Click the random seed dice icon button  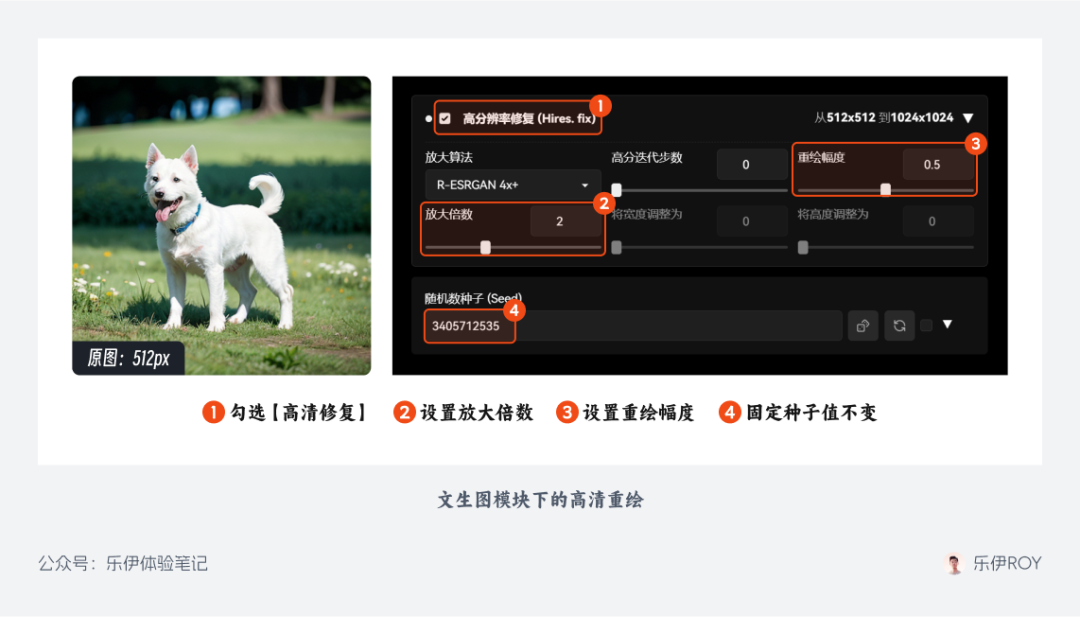863,325
